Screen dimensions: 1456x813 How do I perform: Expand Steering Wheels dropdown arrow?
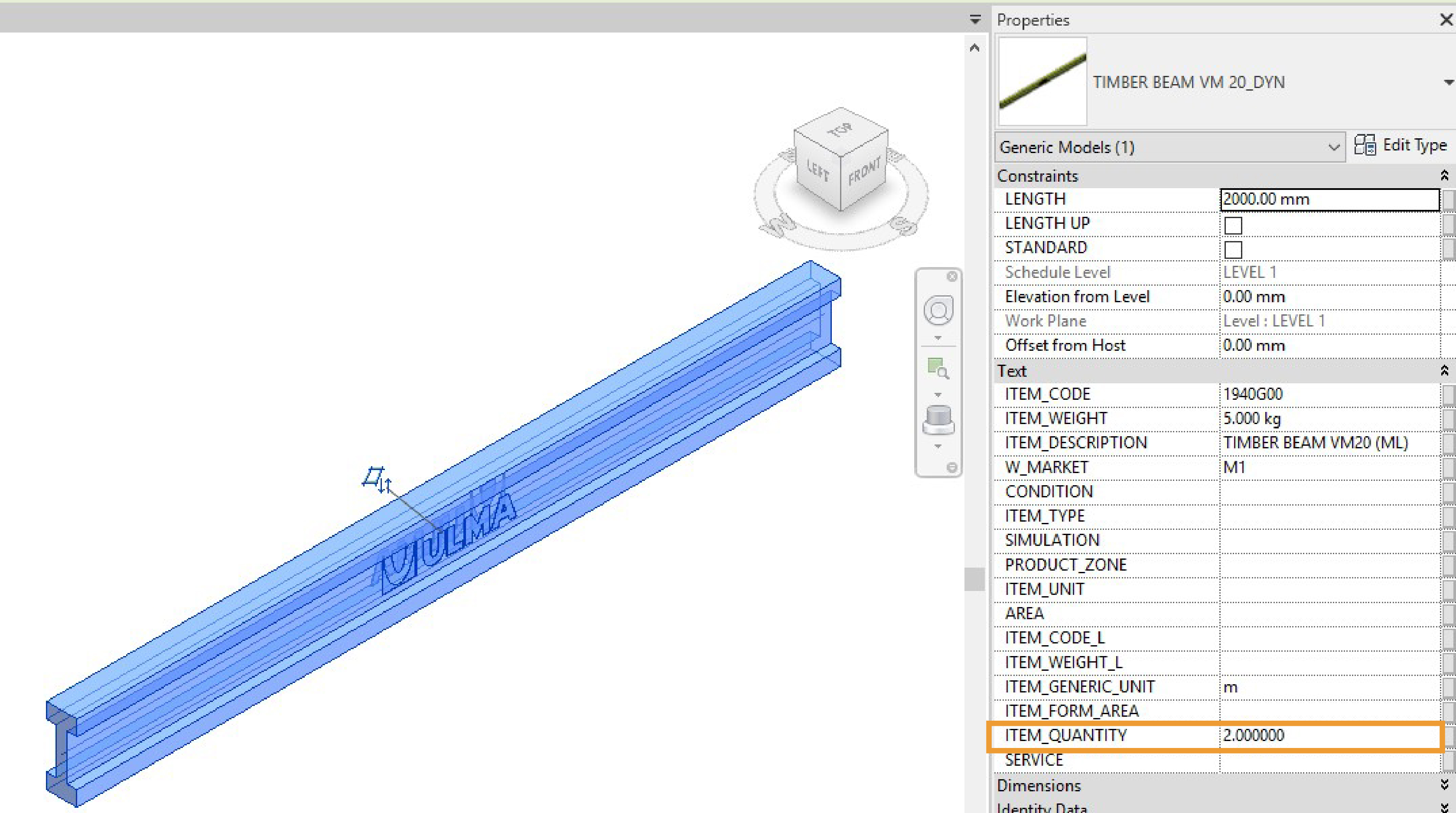tap(938, 337)
